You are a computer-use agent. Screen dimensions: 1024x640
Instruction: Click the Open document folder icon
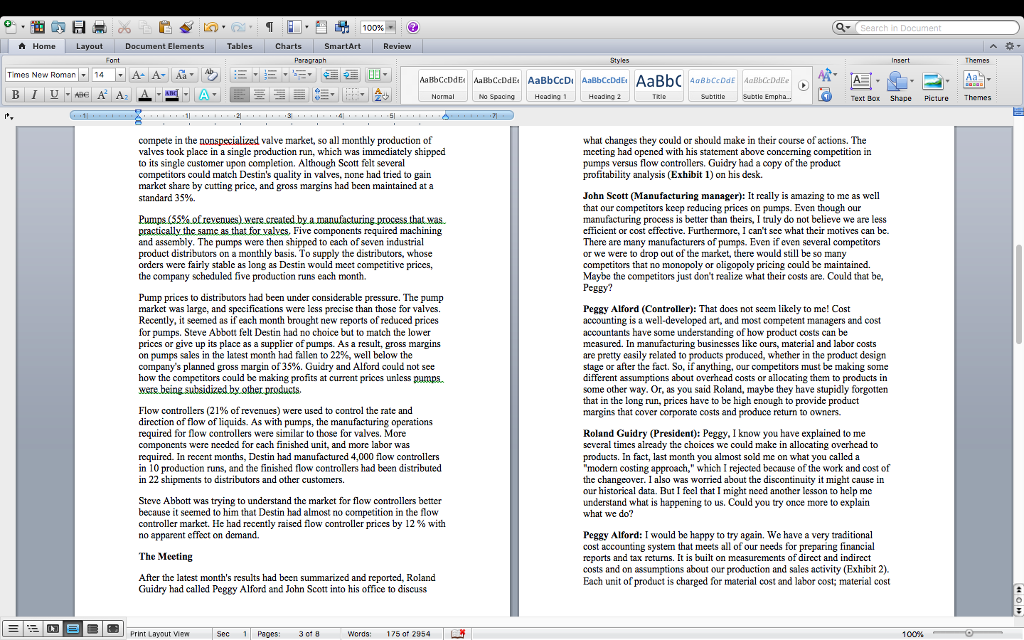[58, 27]
